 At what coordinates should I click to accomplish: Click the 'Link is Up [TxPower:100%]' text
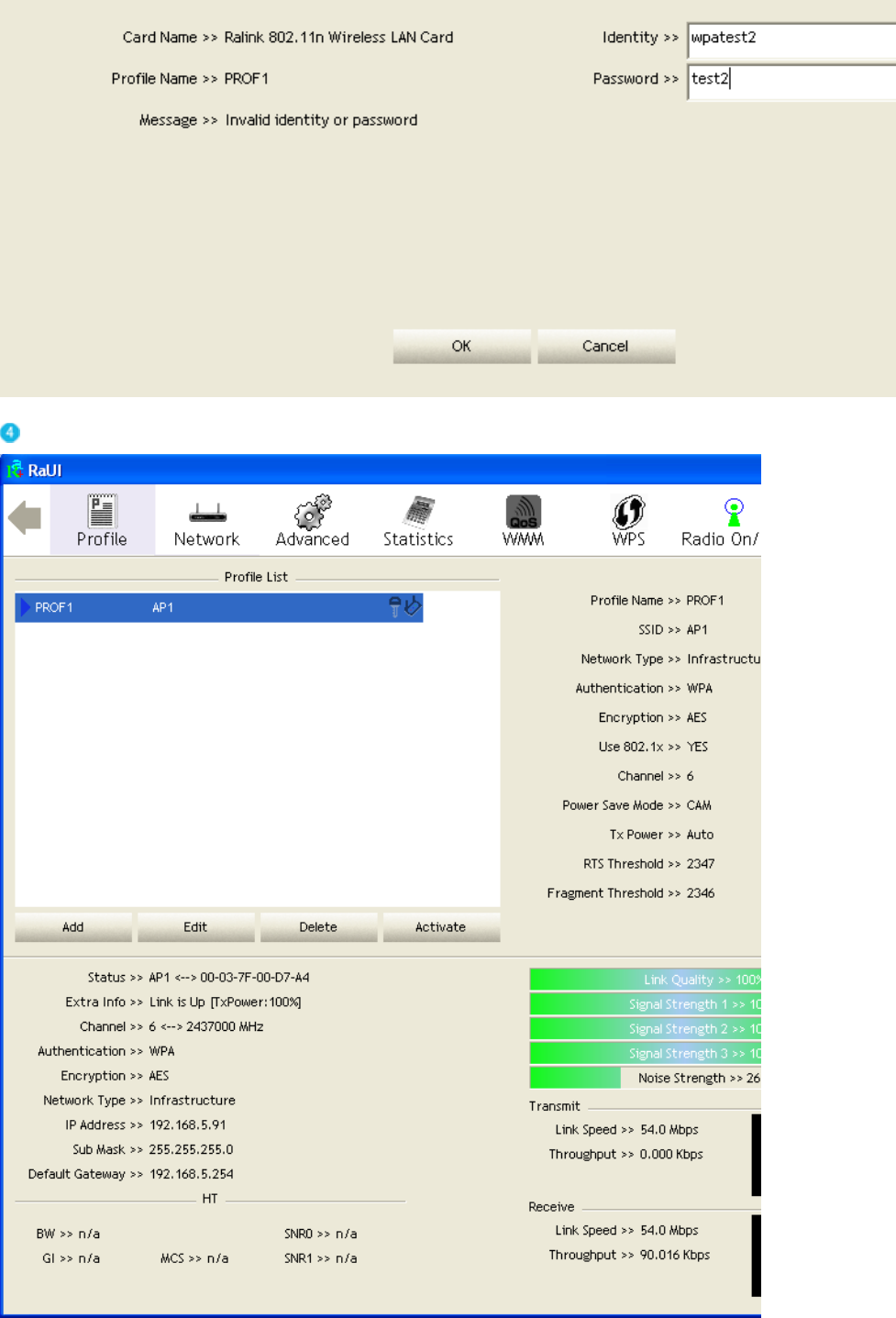(226, 1002)
